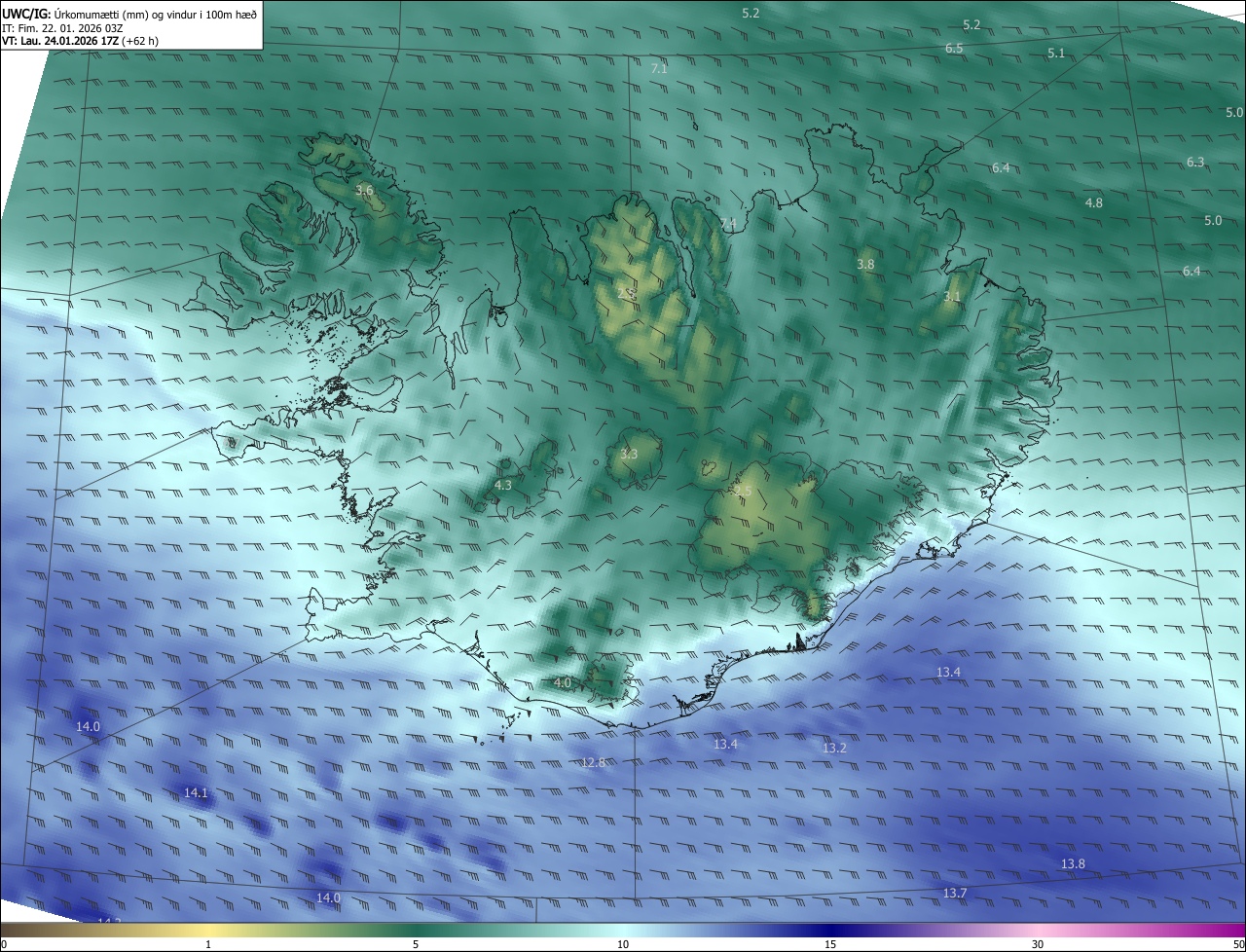Click the 13.2 value on the map
The image size is (1246, 952).
pos(834,749)
